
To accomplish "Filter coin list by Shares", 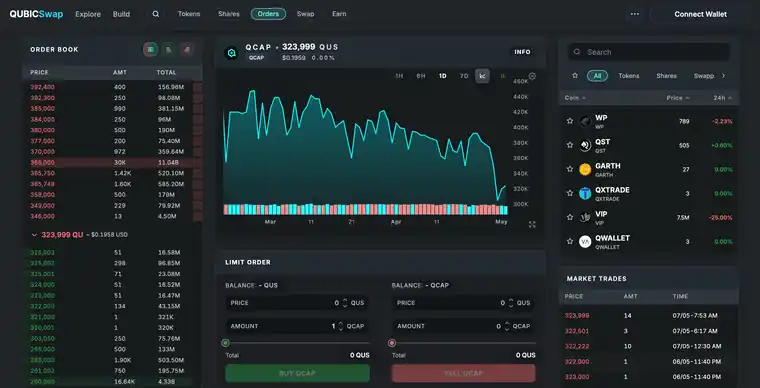I will tap(666, 76).
